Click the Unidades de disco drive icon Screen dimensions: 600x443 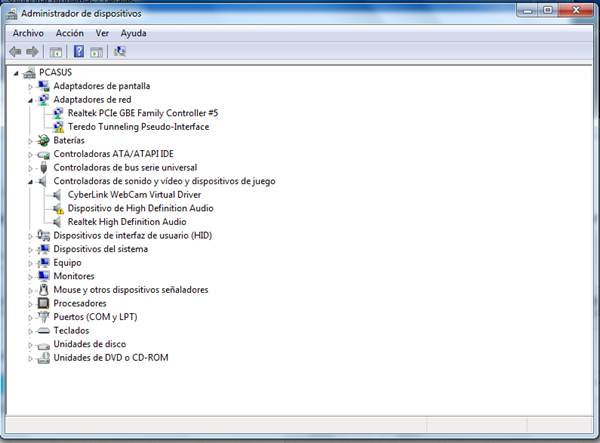point(44,345)
